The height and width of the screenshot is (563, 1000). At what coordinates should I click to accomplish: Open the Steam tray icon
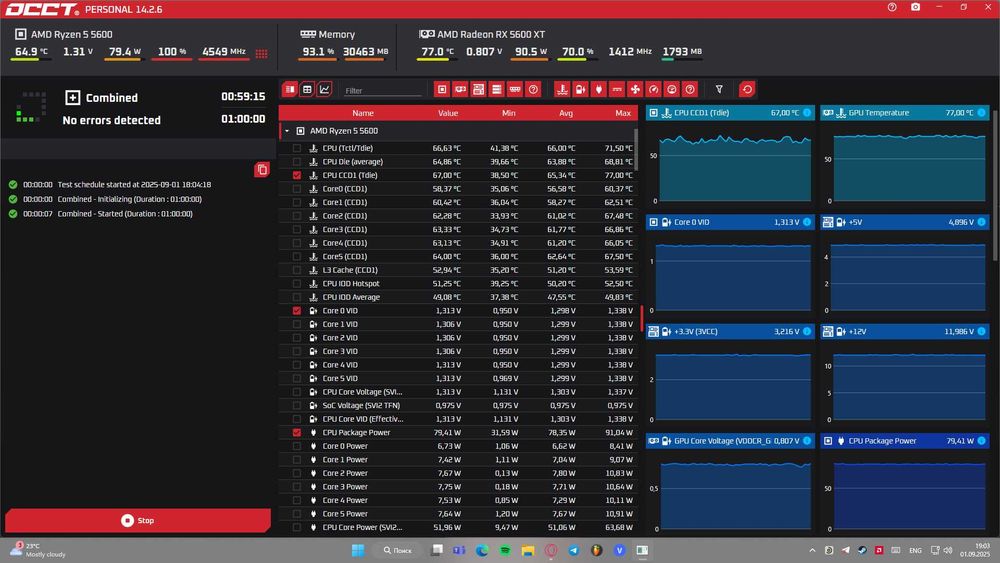click(862, 550)
